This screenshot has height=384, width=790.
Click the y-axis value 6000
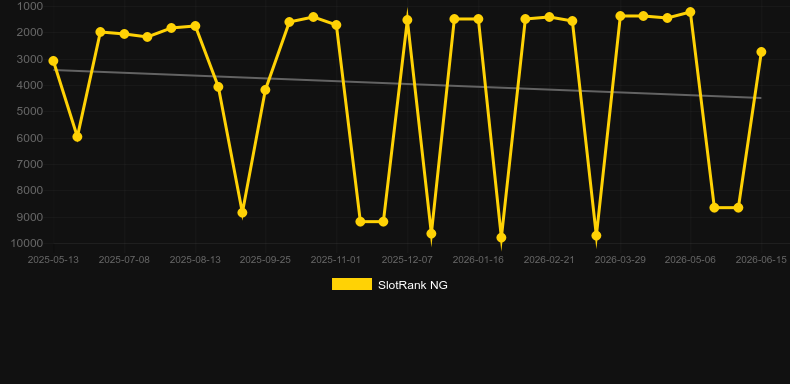[x=30, y=138]
